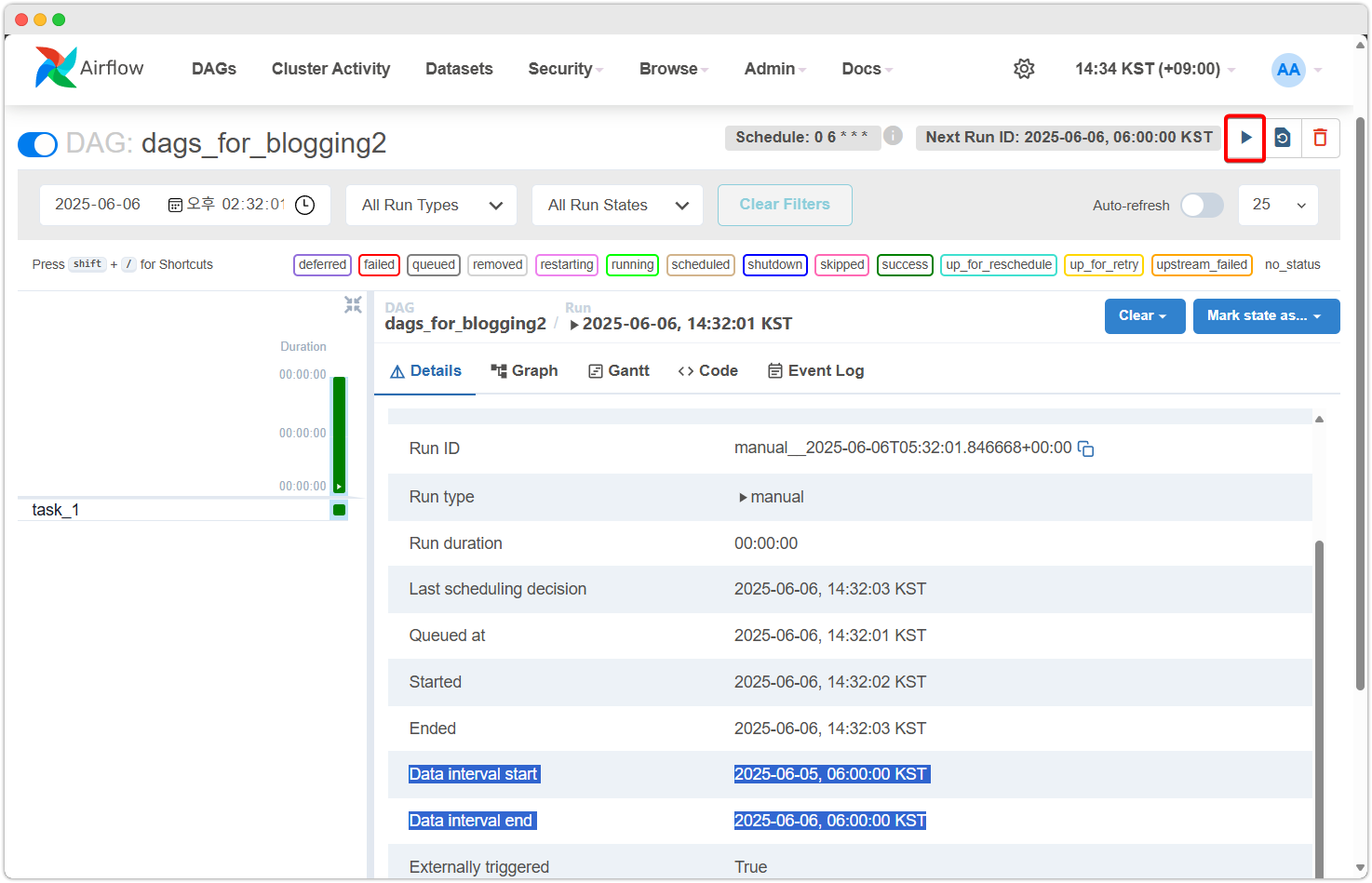Click the 2025-06-06 date input field
This screenshot has width=1372, height=883.
184,205
